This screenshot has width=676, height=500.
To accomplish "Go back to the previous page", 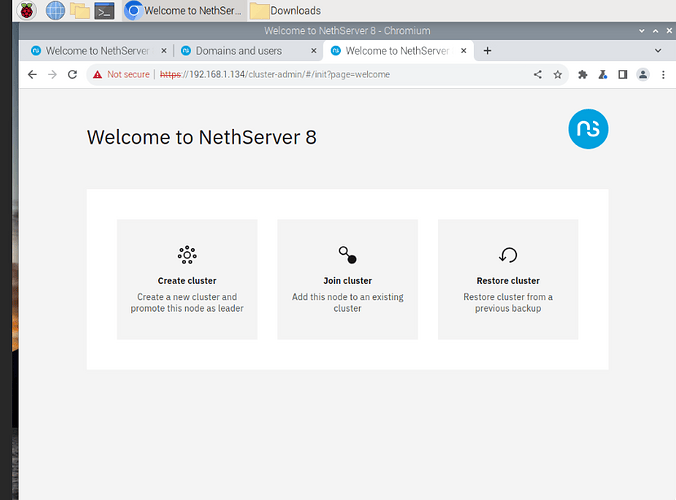I will (32, 75).
